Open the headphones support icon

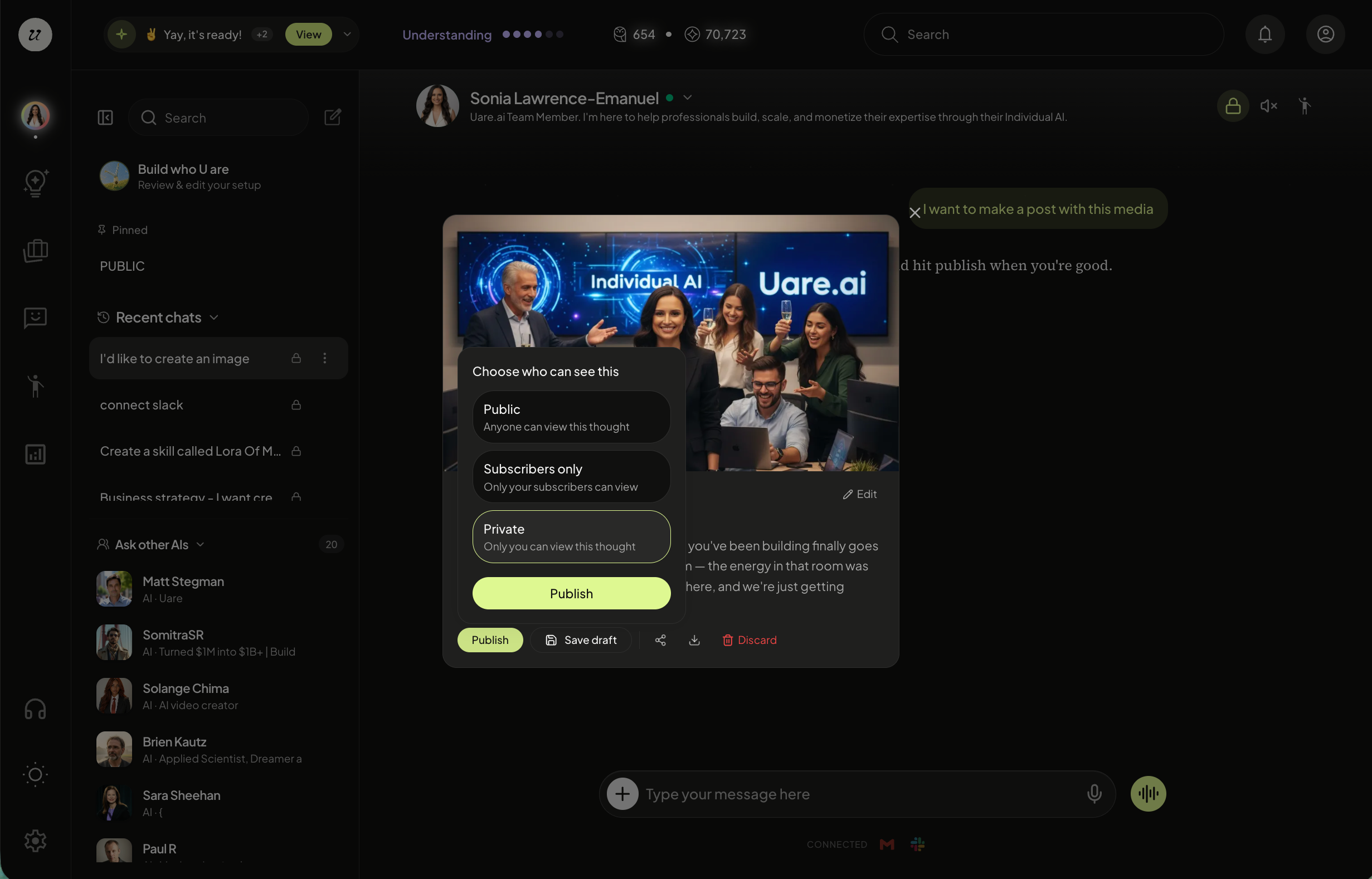tap(36, 709)
